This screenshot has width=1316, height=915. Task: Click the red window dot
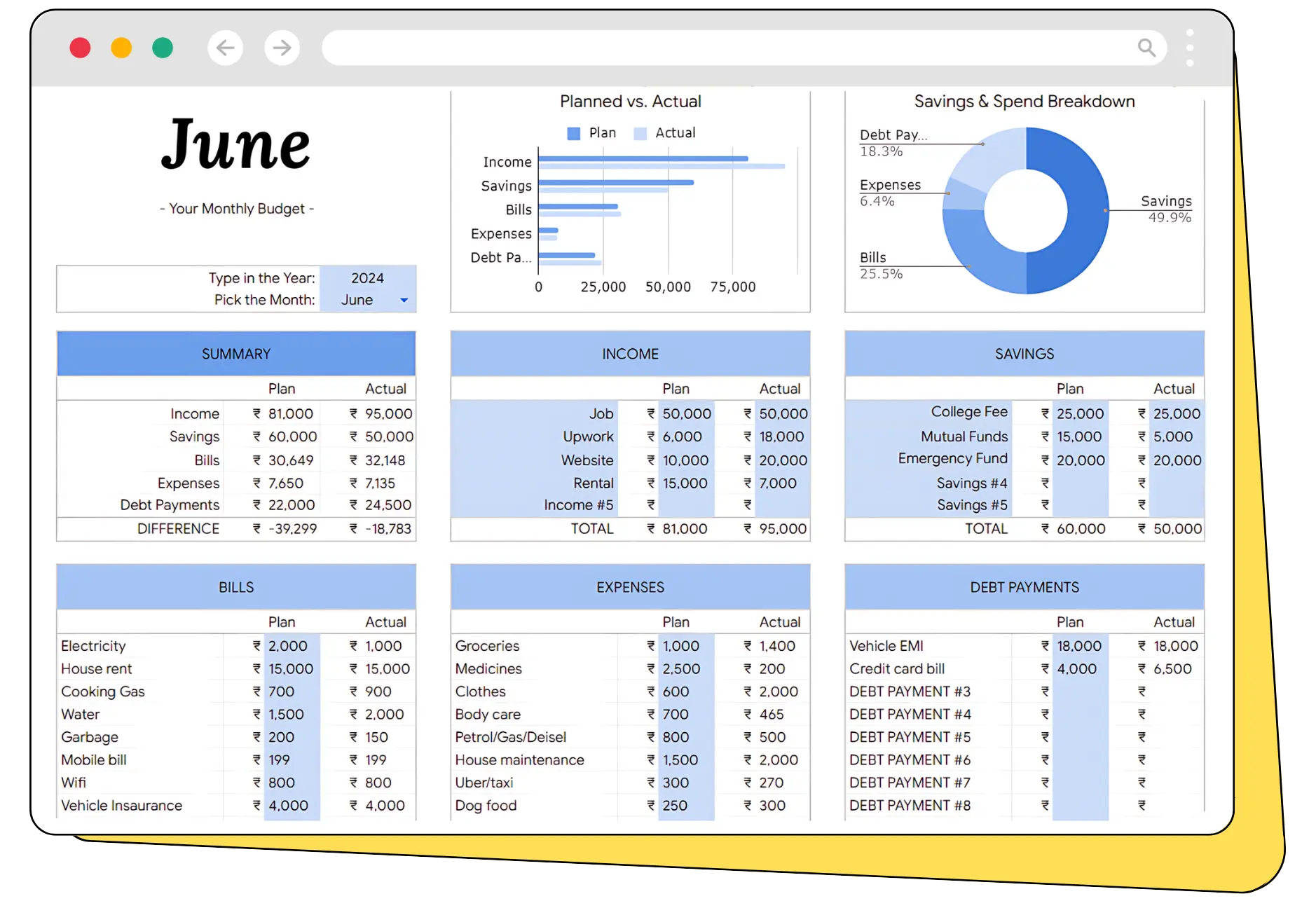click(x=80, y=48)
